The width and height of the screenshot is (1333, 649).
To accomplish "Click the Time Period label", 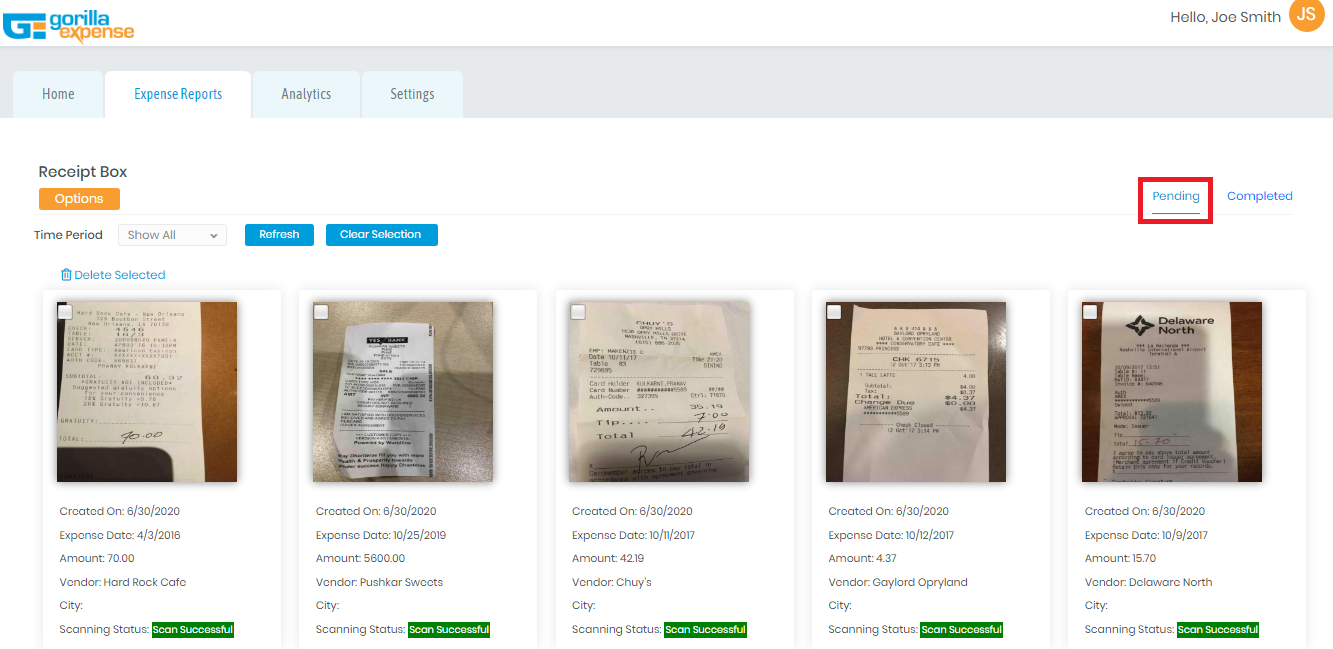I will point(68,235).
